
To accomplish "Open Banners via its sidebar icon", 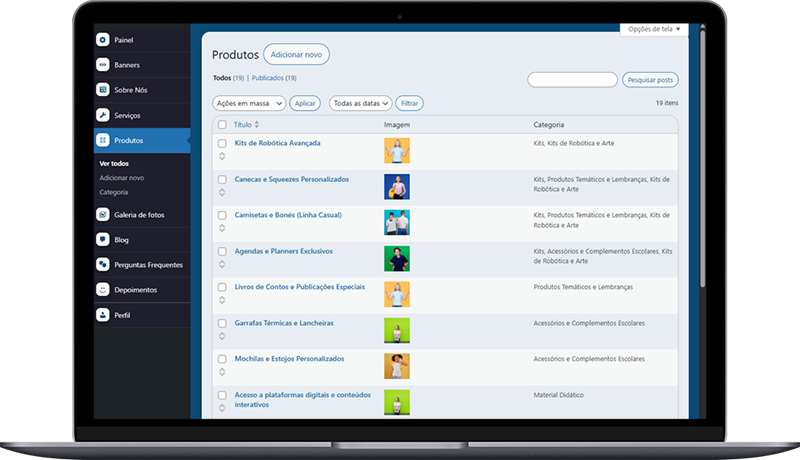I will point(103,65).
